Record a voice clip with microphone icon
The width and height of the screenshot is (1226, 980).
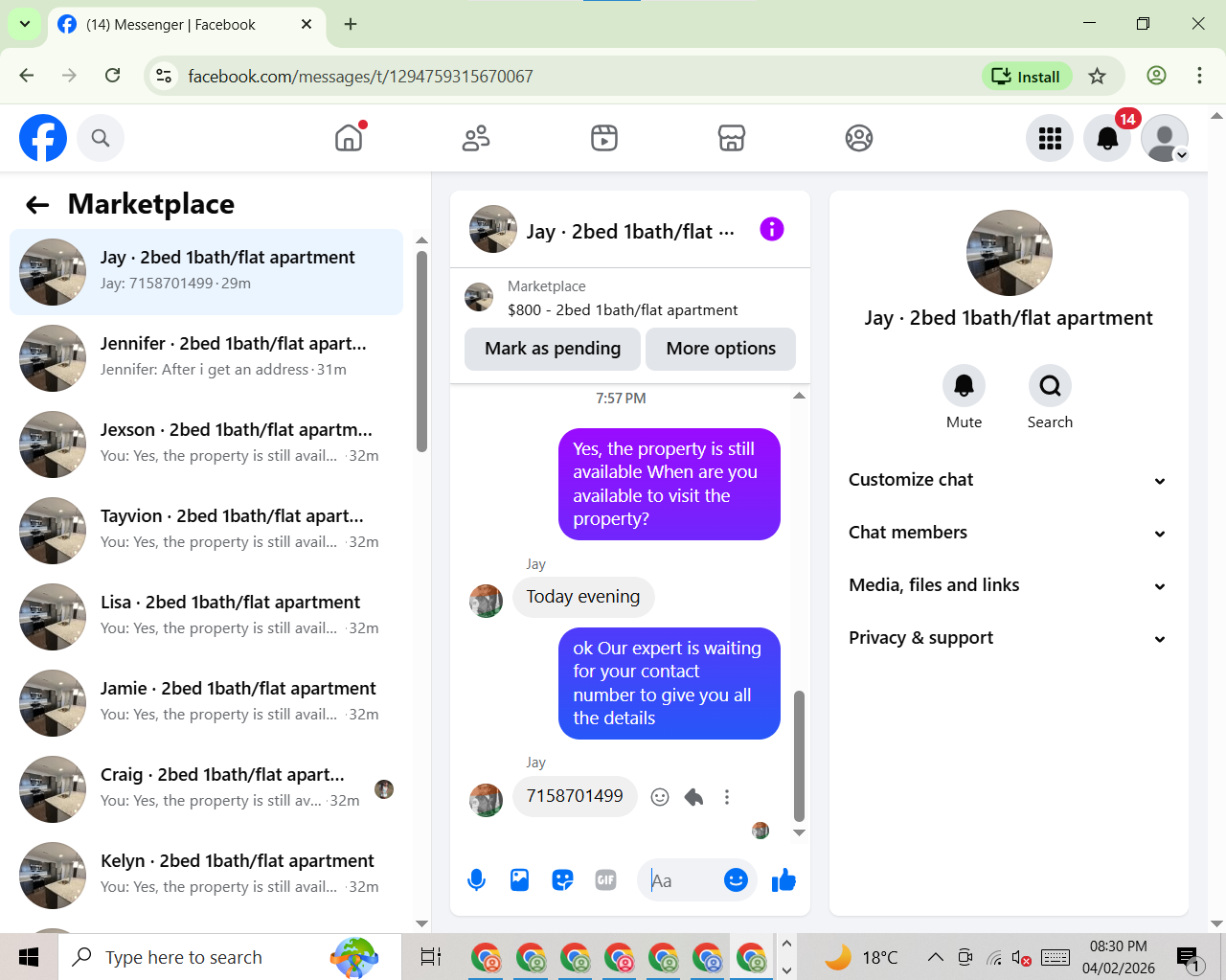[476, 880]
